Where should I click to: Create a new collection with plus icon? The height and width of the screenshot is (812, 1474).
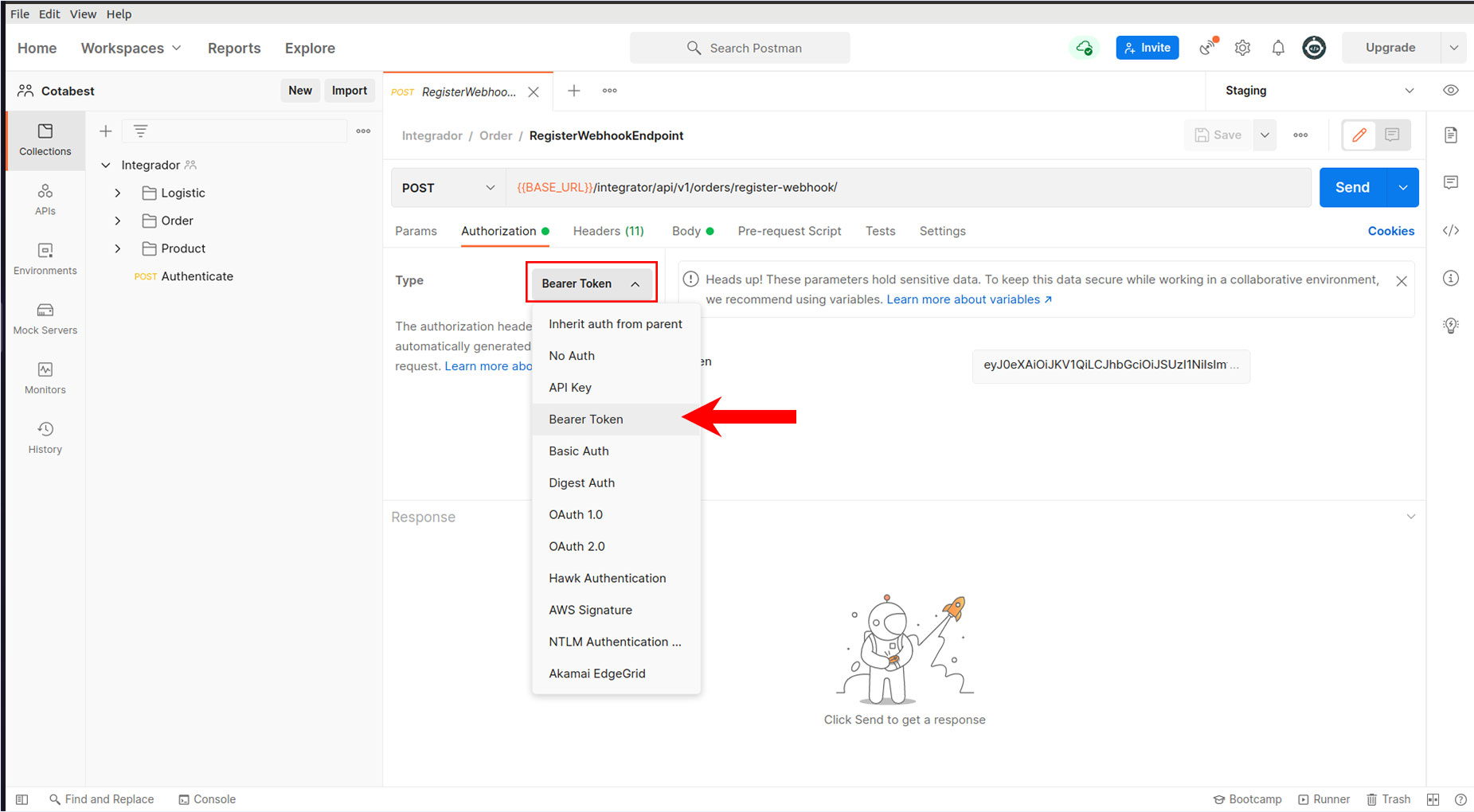click(105, 131)
